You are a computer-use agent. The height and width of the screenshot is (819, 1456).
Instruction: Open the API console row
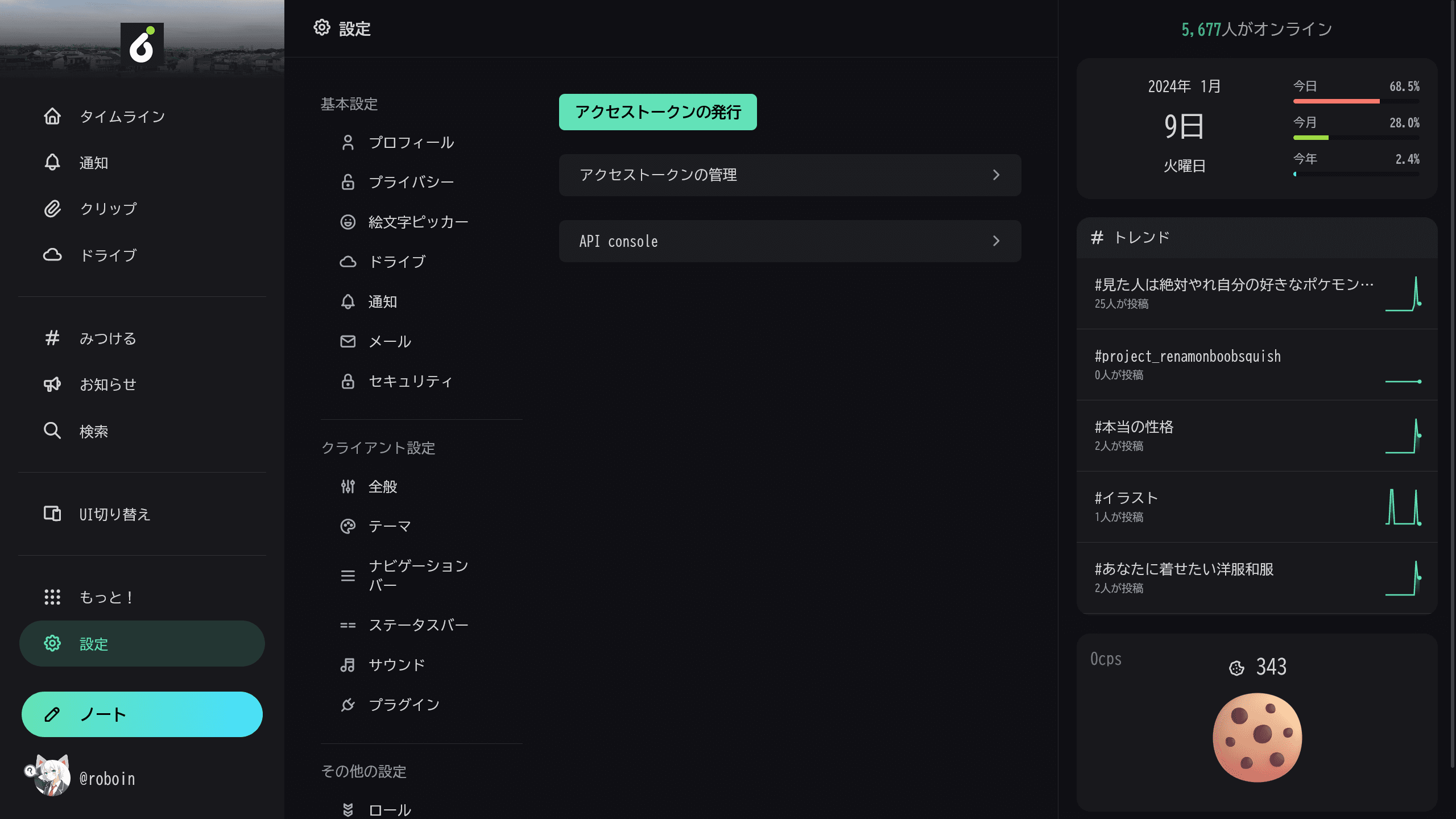790,241
